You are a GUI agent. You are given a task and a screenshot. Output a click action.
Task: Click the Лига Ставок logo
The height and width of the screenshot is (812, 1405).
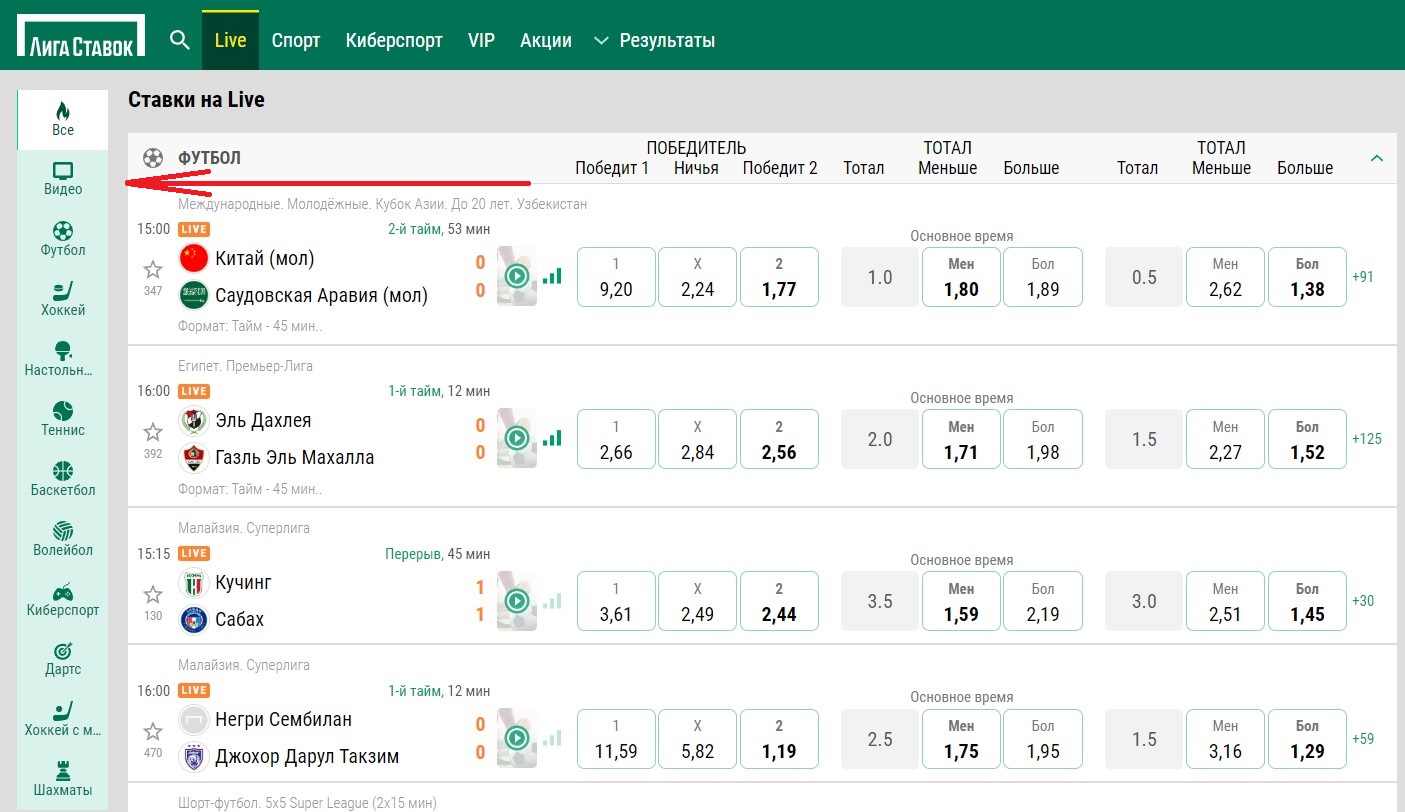pyautogui.click(x=80, y=35)
